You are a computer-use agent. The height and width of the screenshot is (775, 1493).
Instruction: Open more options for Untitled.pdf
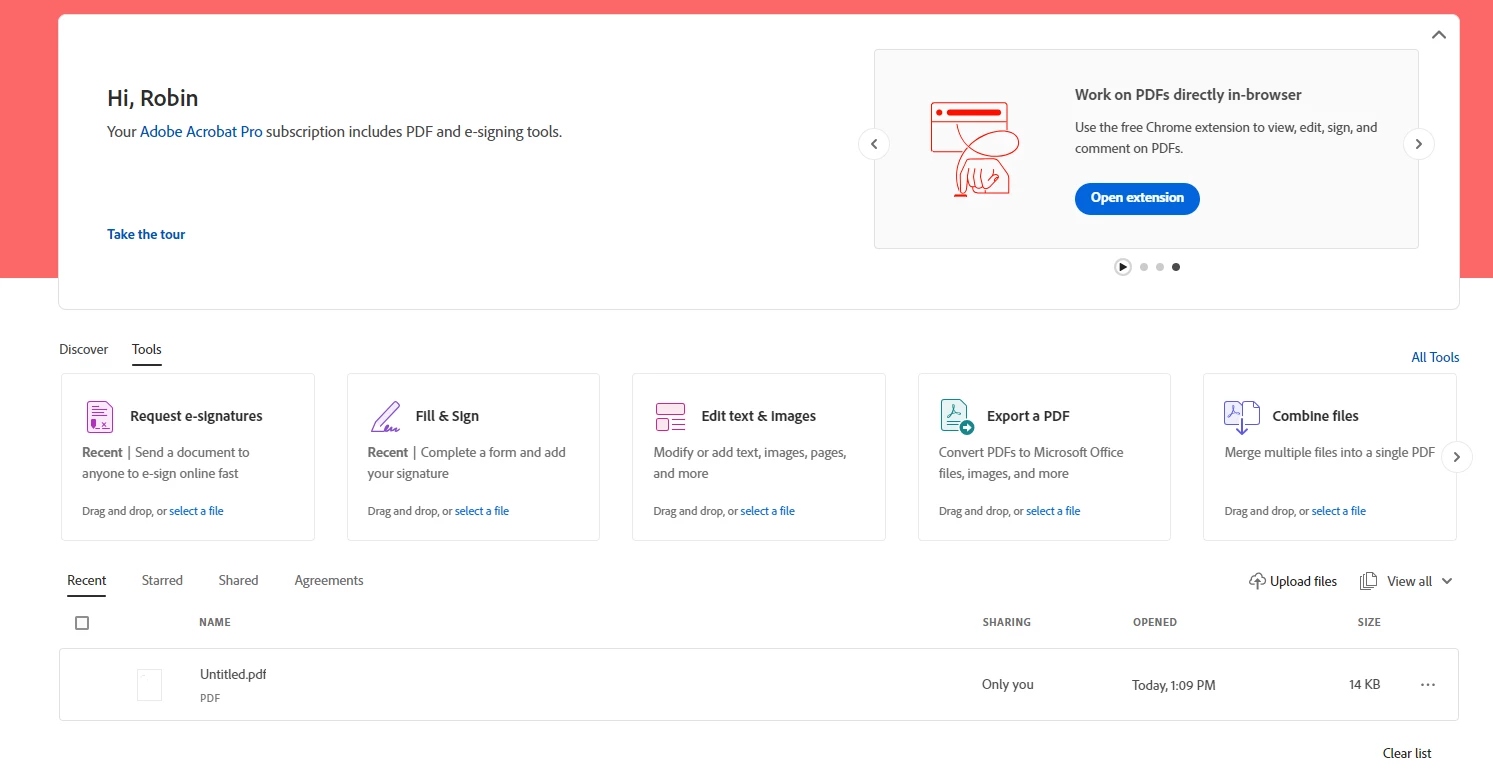(1428, 685)
